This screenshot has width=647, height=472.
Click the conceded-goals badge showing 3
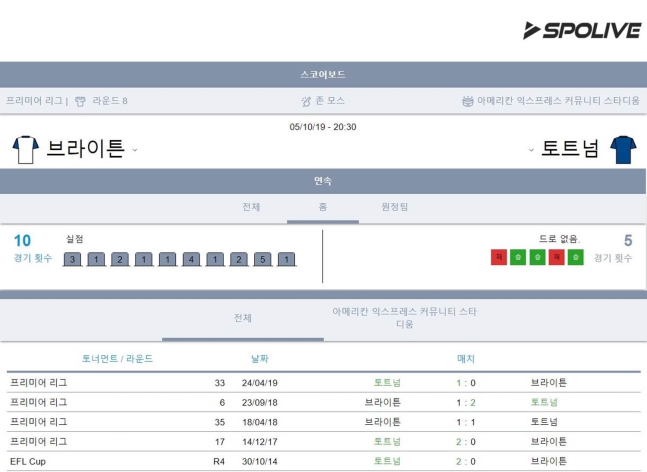[72, 259]
